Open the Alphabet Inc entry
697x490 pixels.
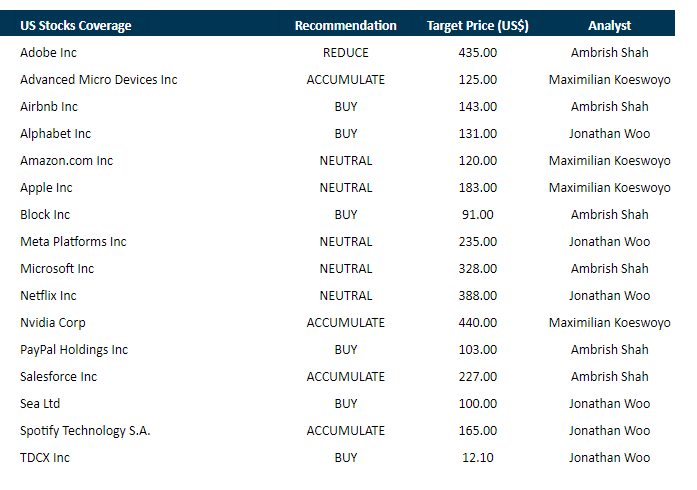coord(55,133)
